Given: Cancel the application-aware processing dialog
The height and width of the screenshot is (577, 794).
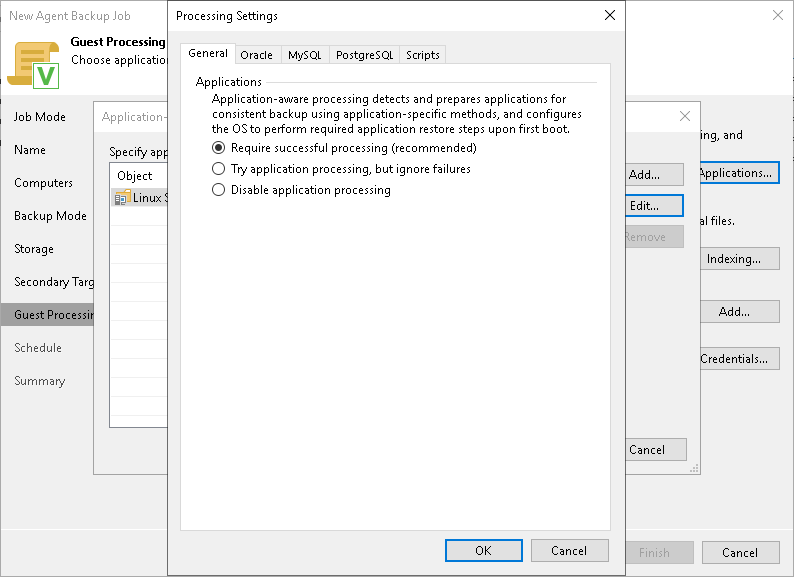Looking at the screenshot, I should click(x=656, y=449).
